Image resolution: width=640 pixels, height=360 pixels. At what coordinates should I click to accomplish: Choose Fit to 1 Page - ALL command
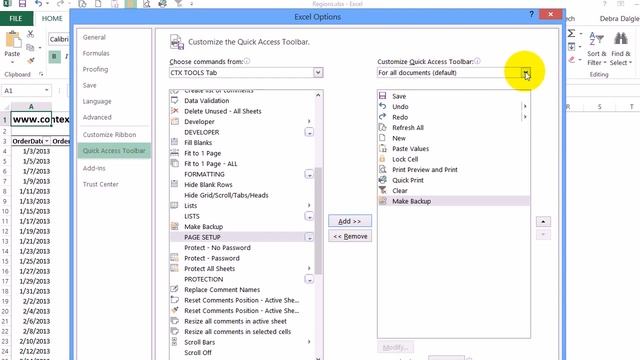[242, 164]
